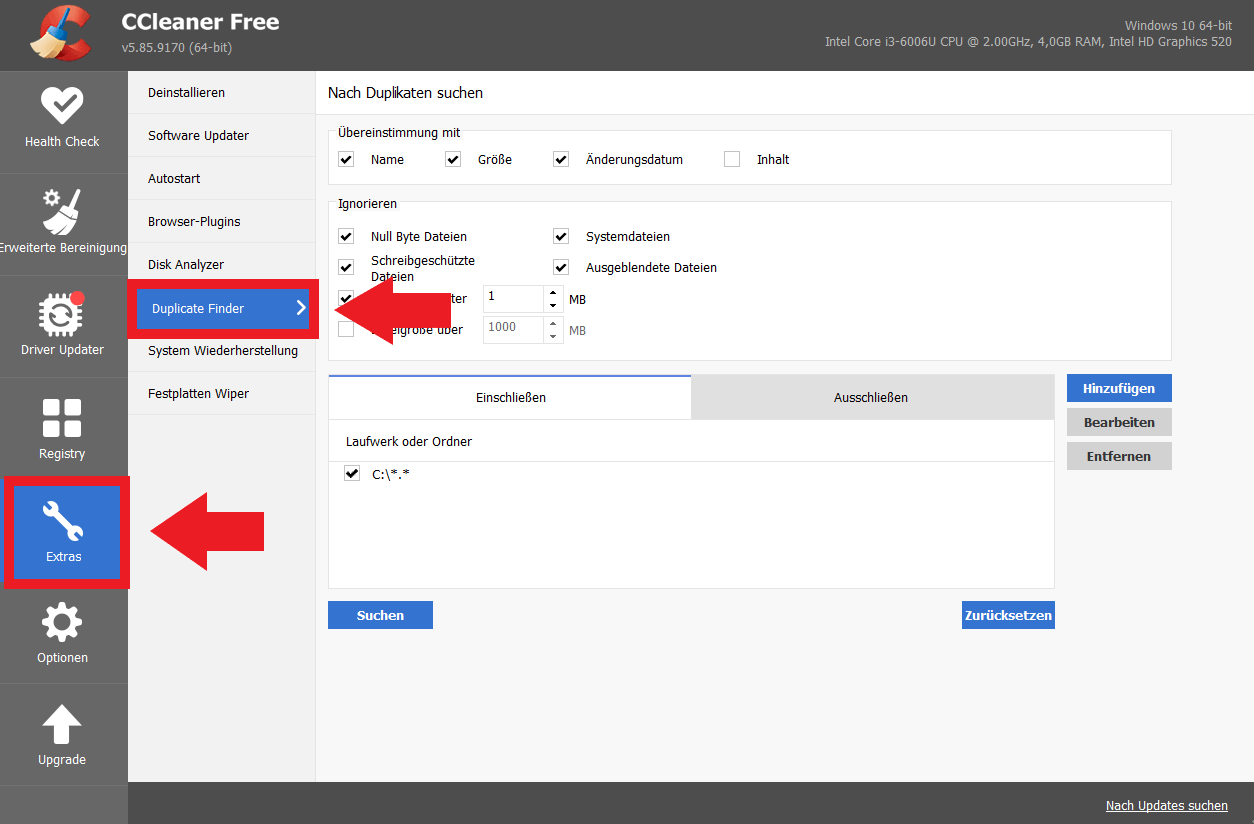The height and width of the screenshot is (824, 1254).
Task: Click the Nach Updates suchen link
Action: click(1167, 806)
